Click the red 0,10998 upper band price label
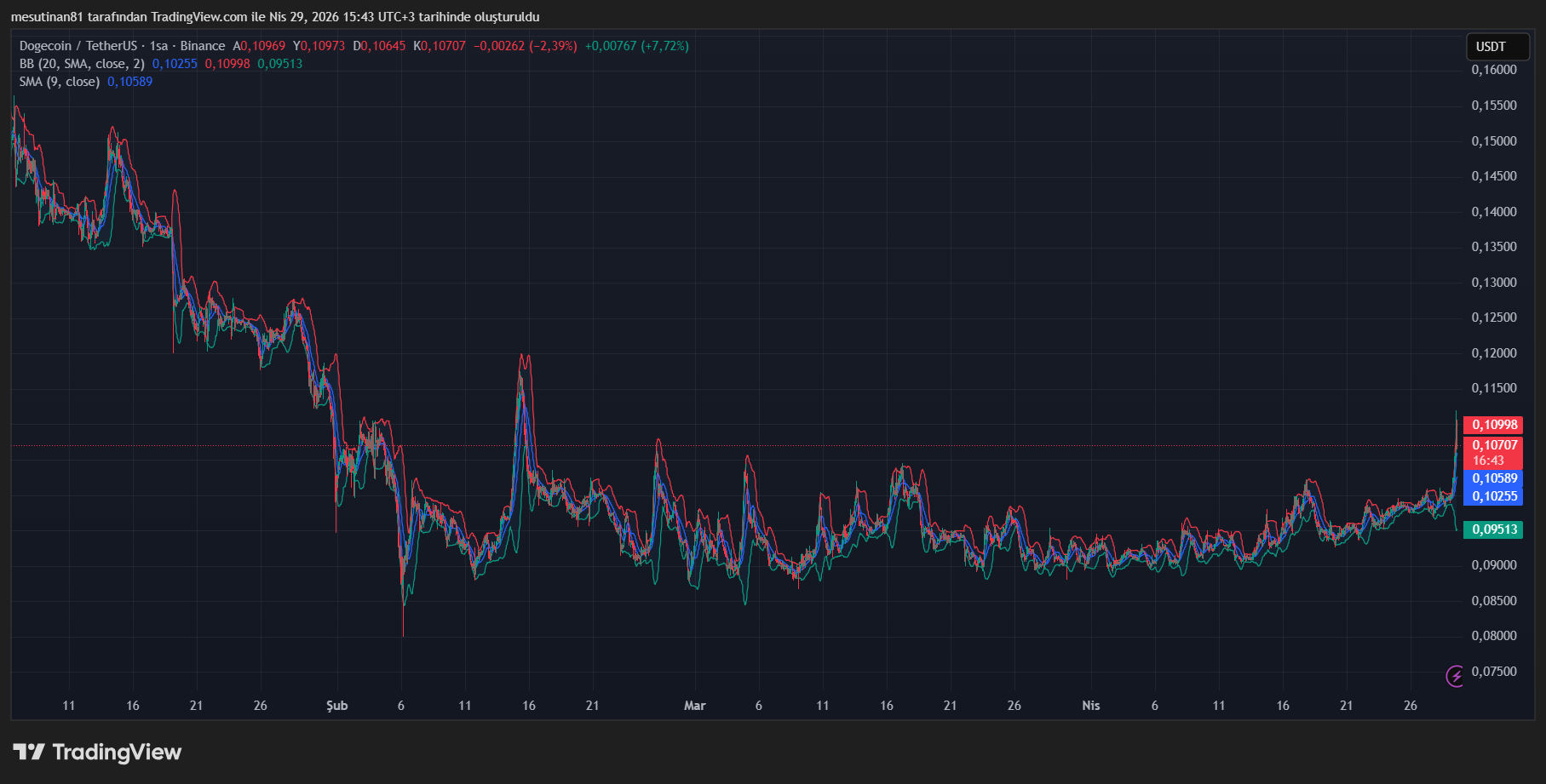 coord(1494,425)
